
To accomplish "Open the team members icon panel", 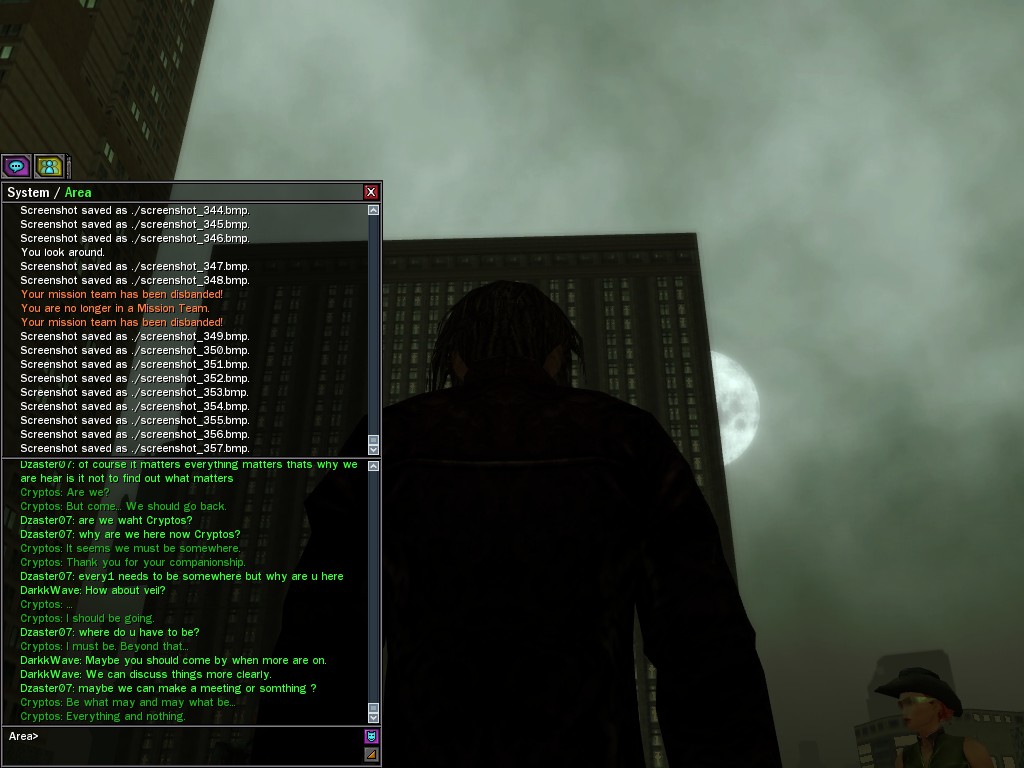I will pos(49,166).
